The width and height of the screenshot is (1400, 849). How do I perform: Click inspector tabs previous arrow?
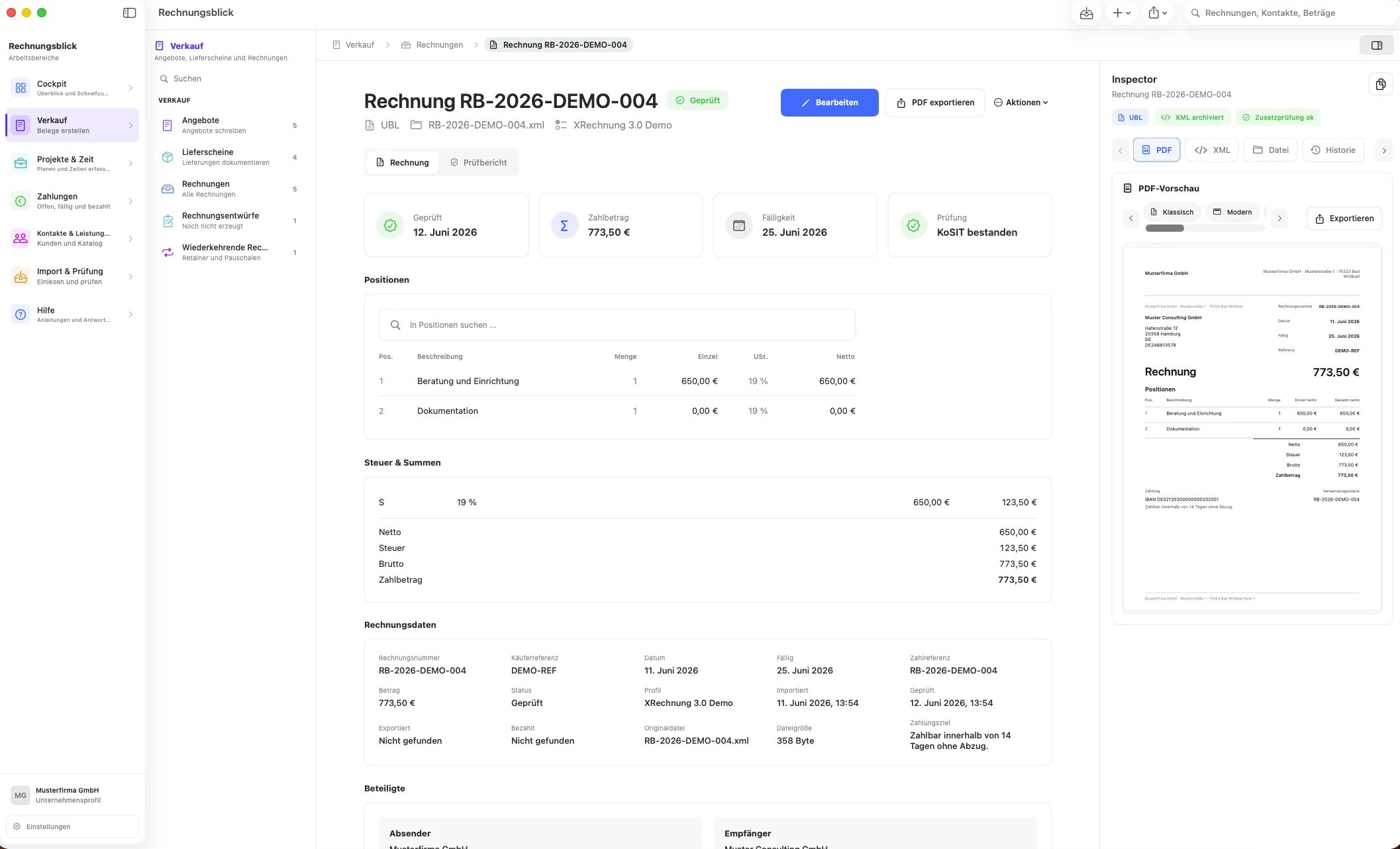[x=1120, y=151]
